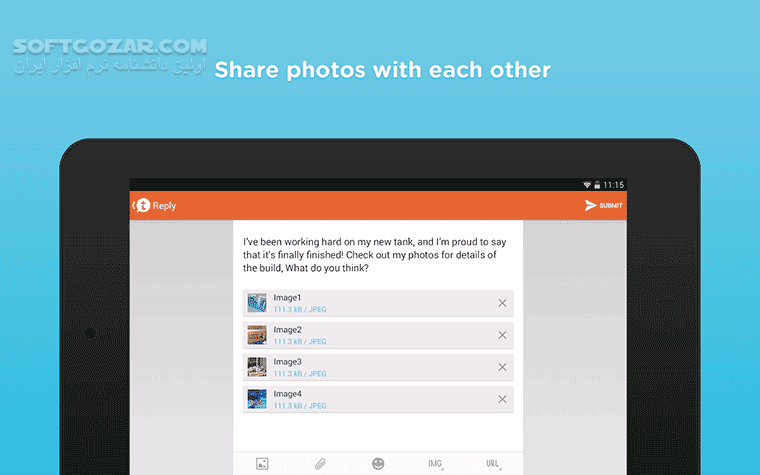Open the Image1 thumbnail preview
The height and width of the screenshot is (475, 760).
point(257,303)
